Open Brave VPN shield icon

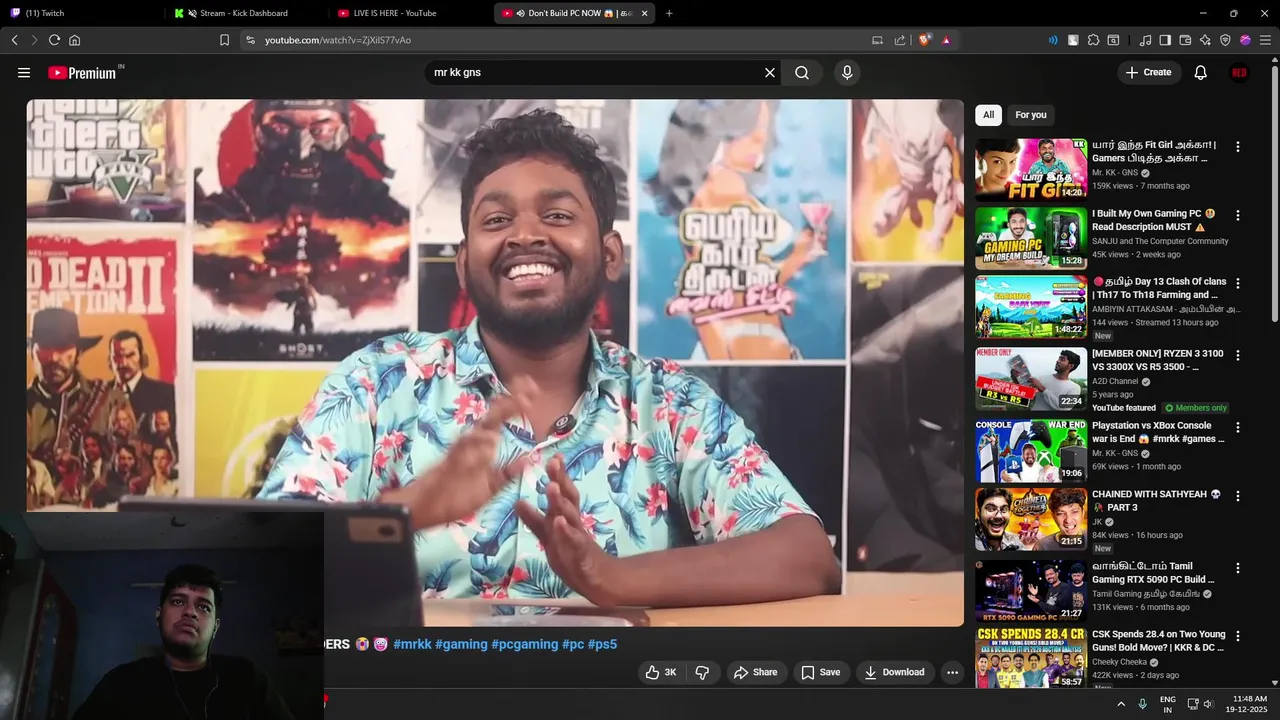click(1225, 40)
